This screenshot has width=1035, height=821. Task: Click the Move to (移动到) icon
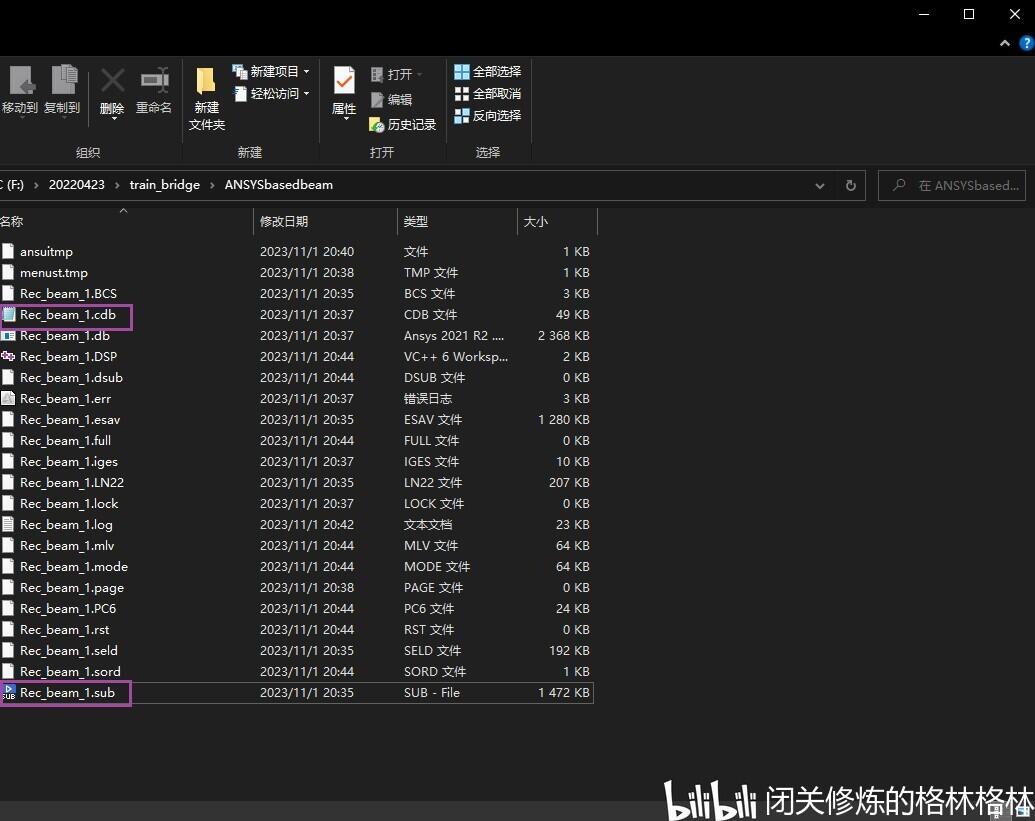pos(20,90)
